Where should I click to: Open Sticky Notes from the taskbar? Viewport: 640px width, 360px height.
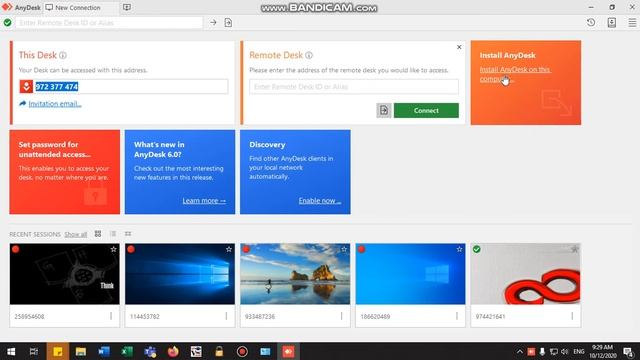58,351
